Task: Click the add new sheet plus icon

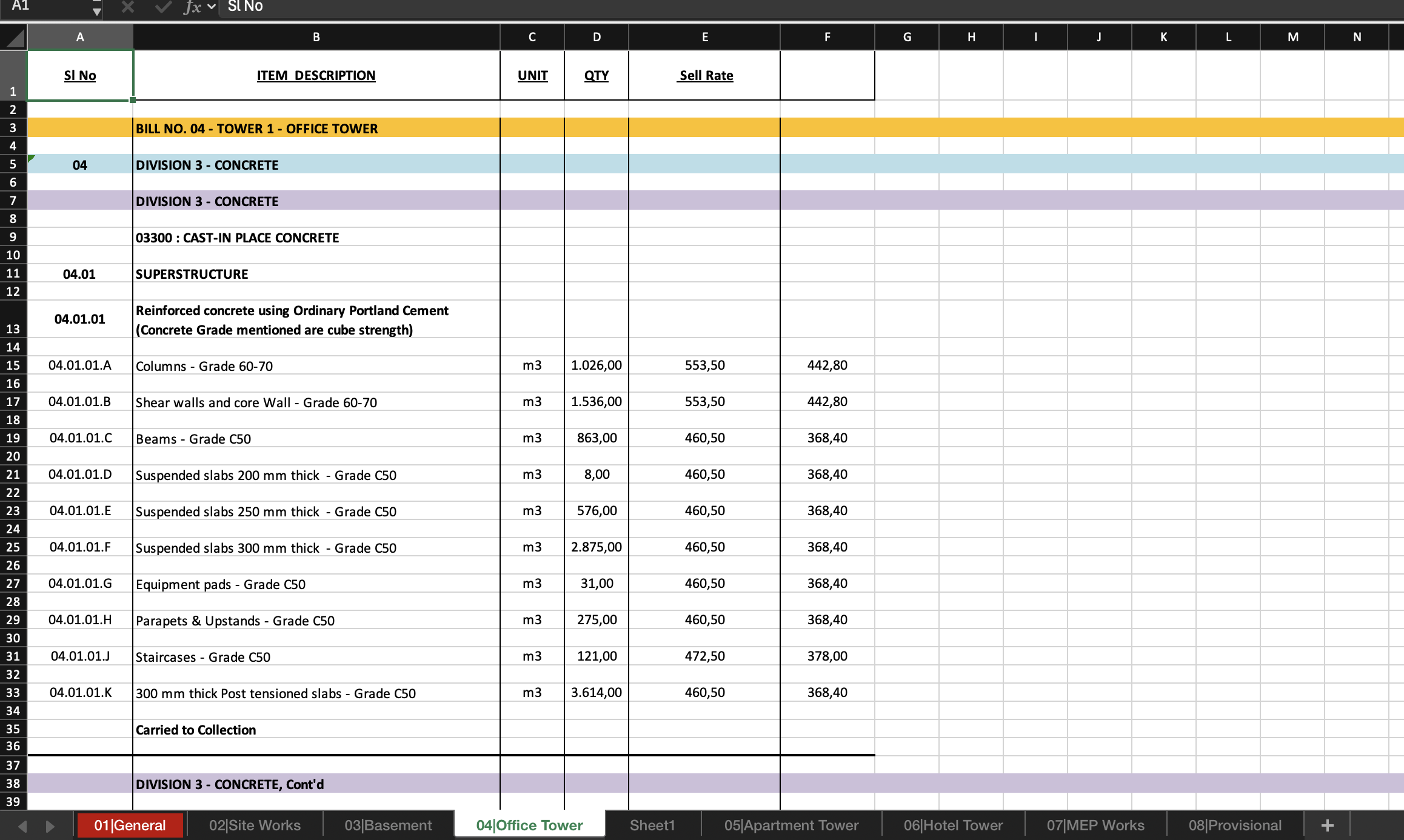Action: tap(1327, 825)
